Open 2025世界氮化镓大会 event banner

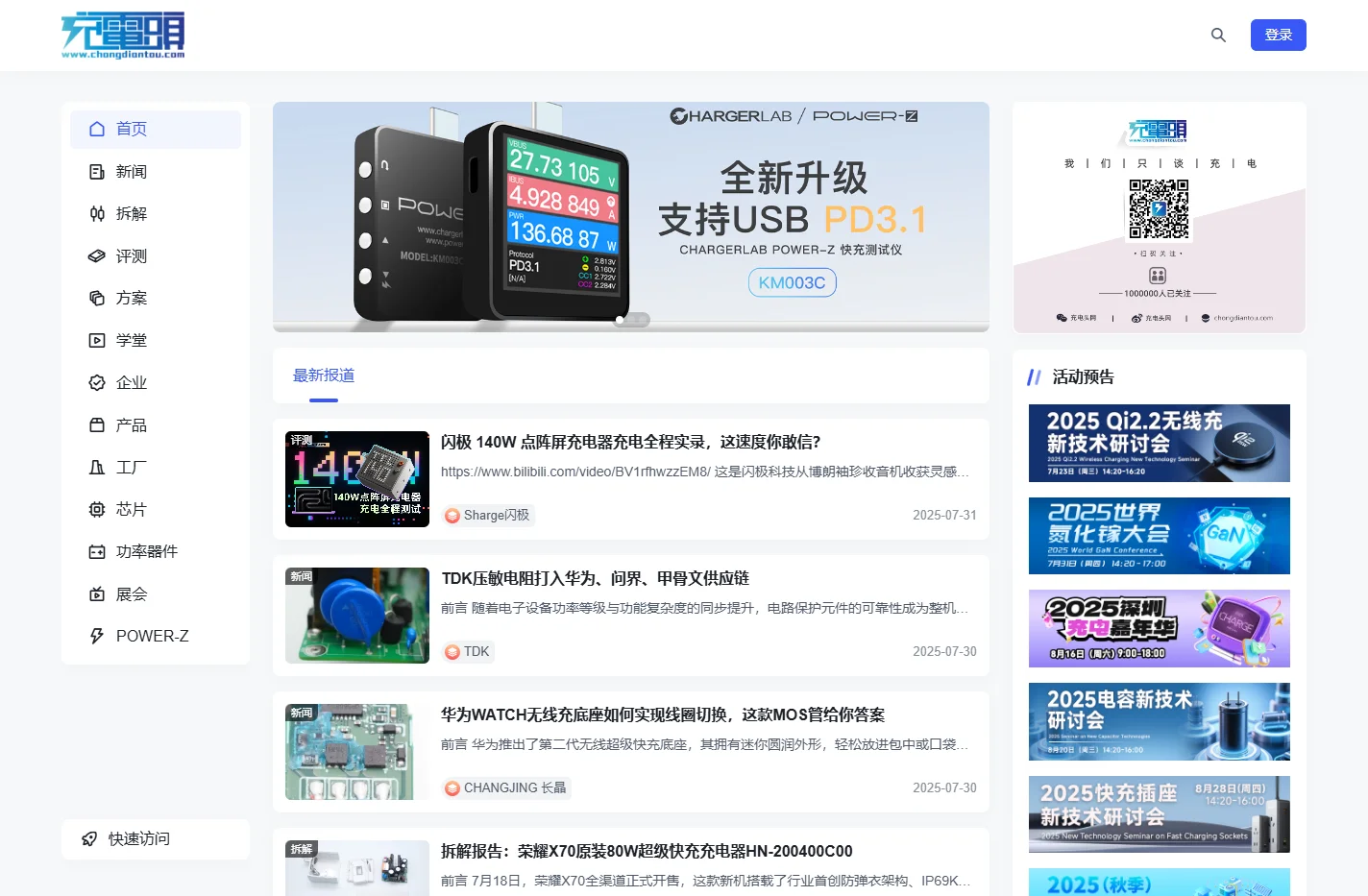pyautogui.click(x=1160, y=536)
